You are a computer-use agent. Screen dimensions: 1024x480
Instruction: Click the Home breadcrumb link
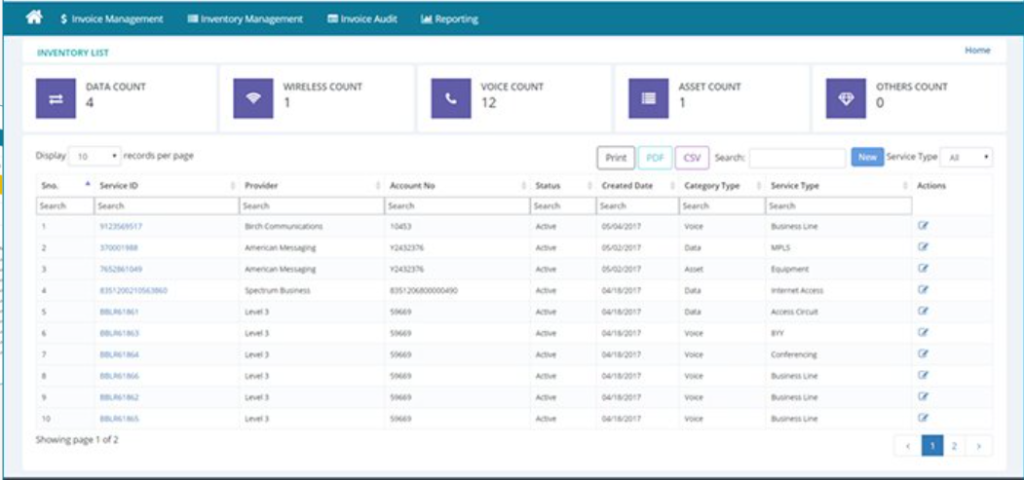(x=977, y=50)
